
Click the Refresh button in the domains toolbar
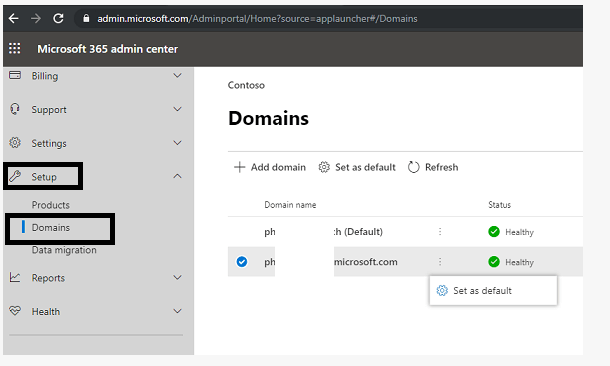click(433, 167)
